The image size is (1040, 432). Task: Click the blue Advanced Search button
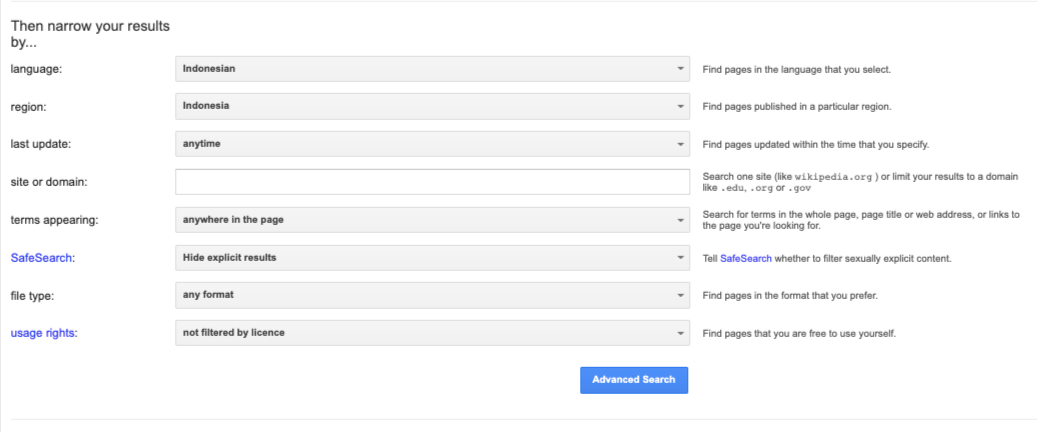634,380
